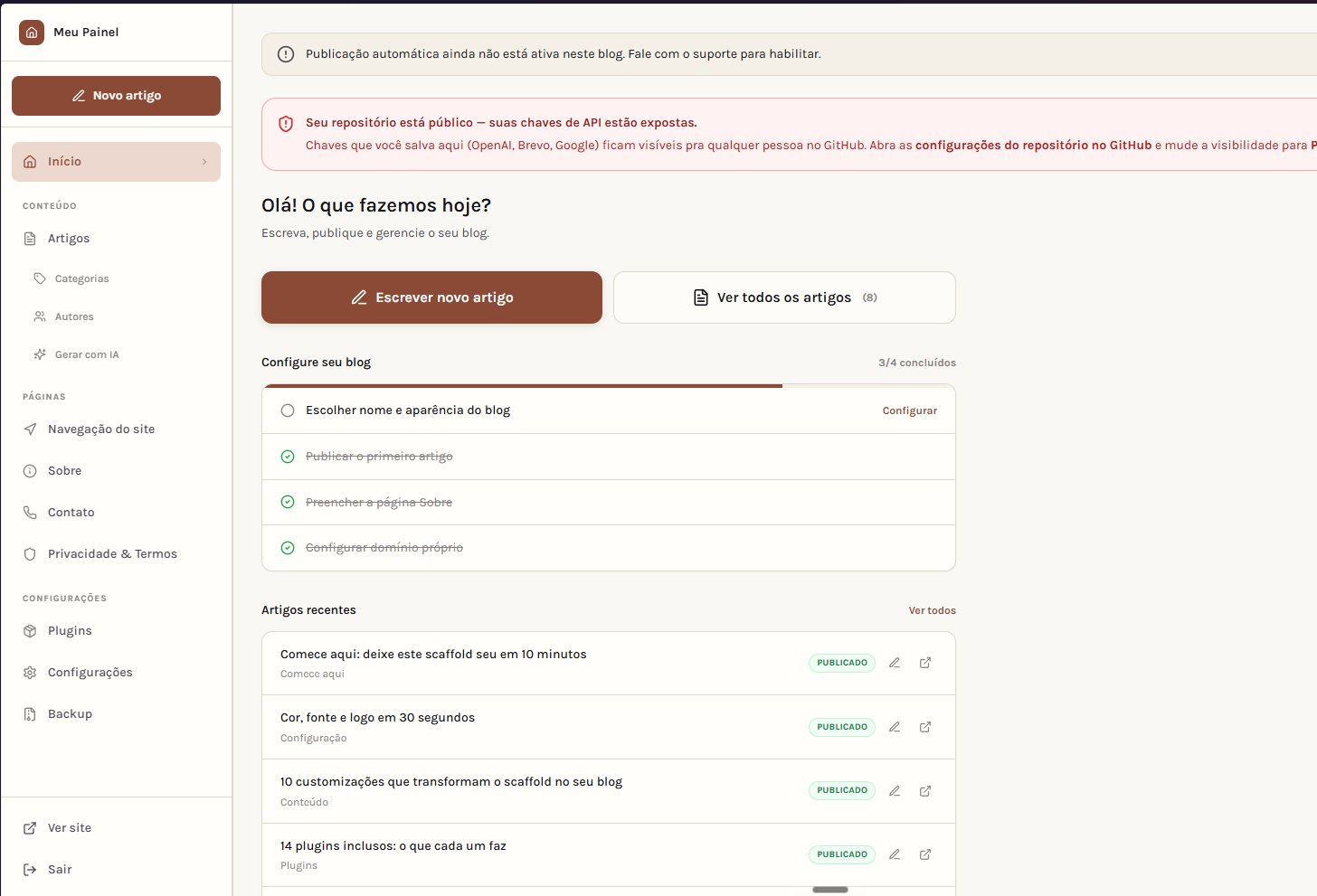
Task: Open Cor, fonte e logo article externally
Action: tap(925, 727)
